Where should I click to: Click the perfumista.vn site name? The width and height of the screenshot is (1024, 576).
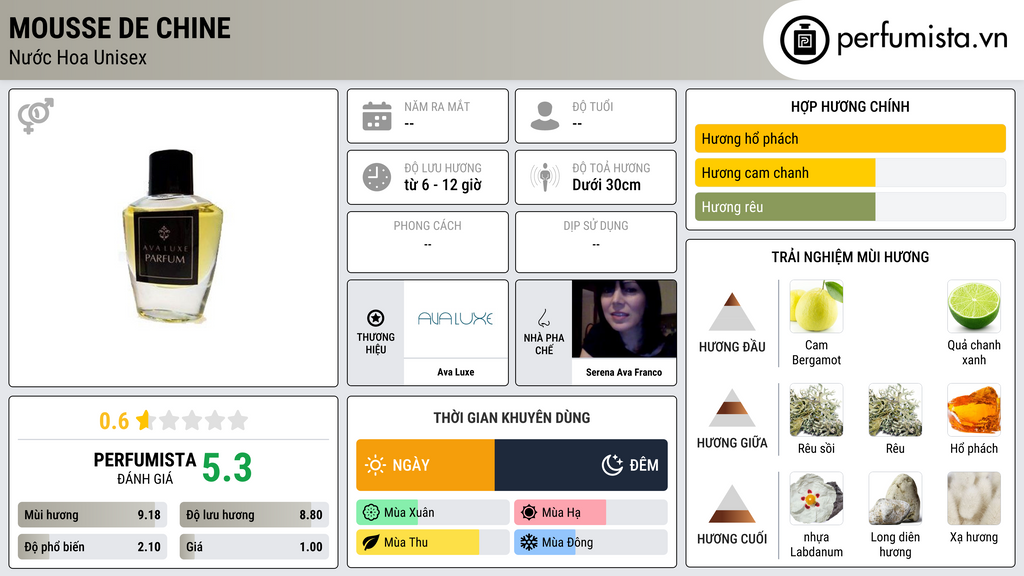922,39
